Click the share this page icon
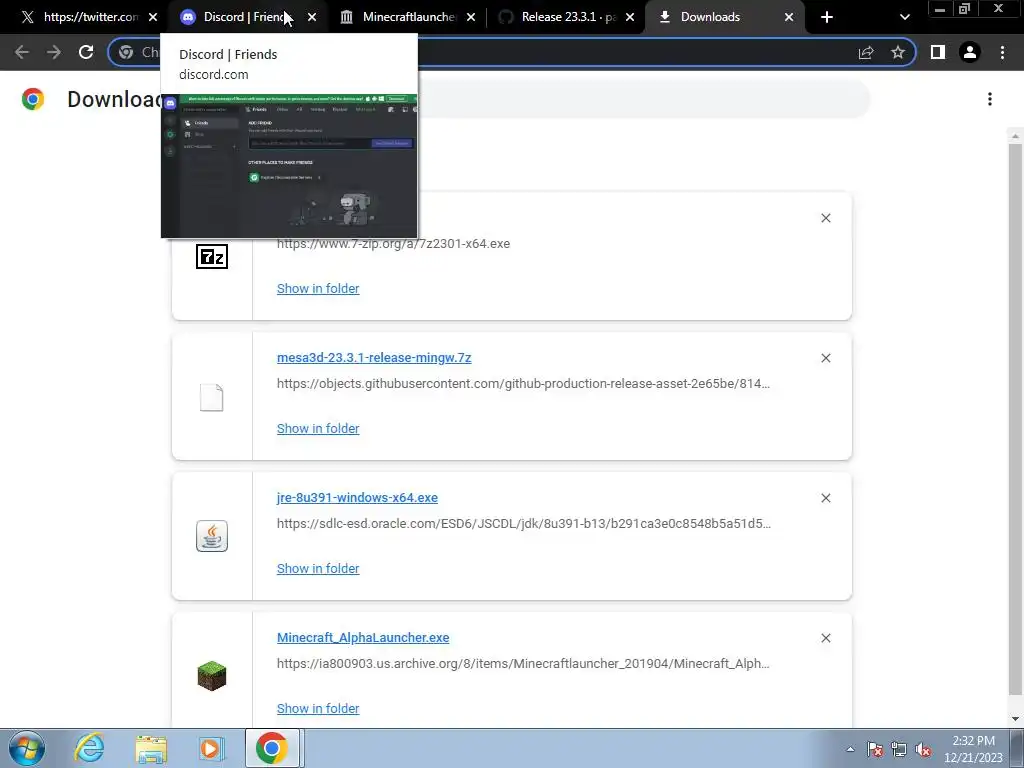This screenshot has width=1024, height=768. pyautogui.click(x=866, y=52)
